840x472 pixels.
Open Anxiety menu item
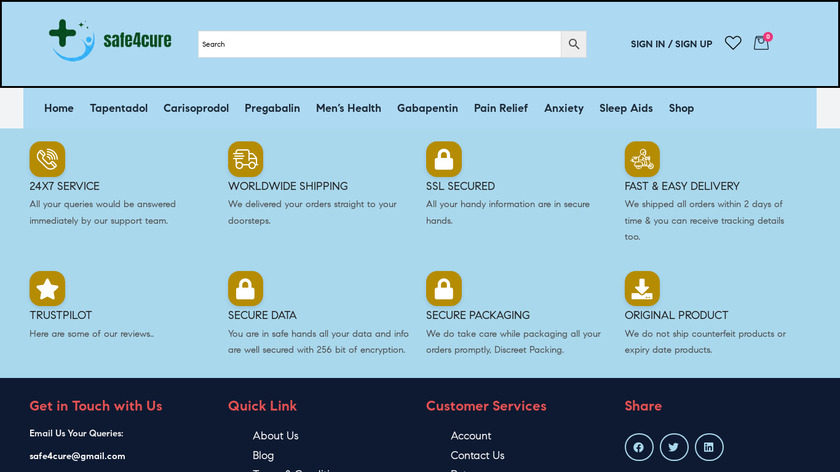coord(564,108)
